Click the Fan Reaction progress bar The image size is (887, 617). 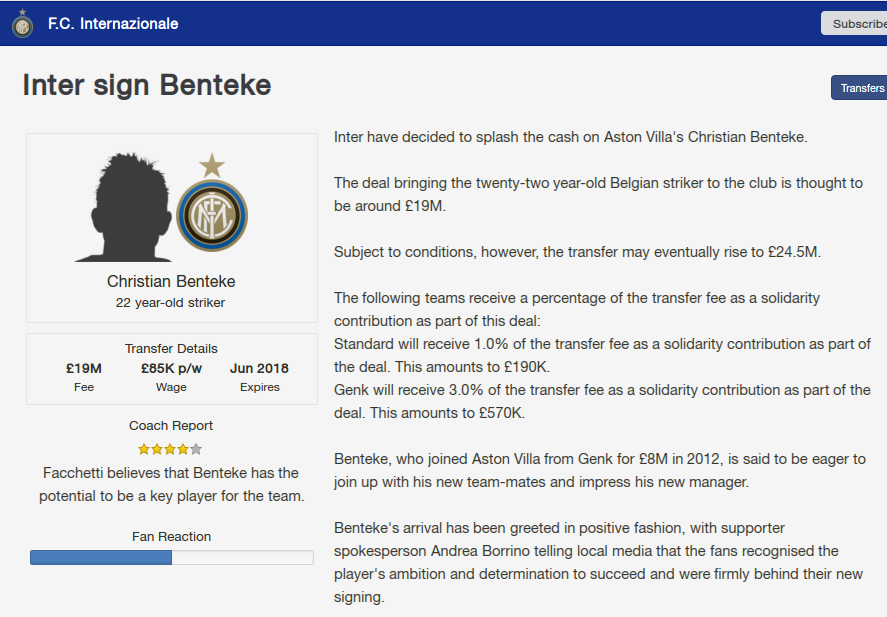171,558
